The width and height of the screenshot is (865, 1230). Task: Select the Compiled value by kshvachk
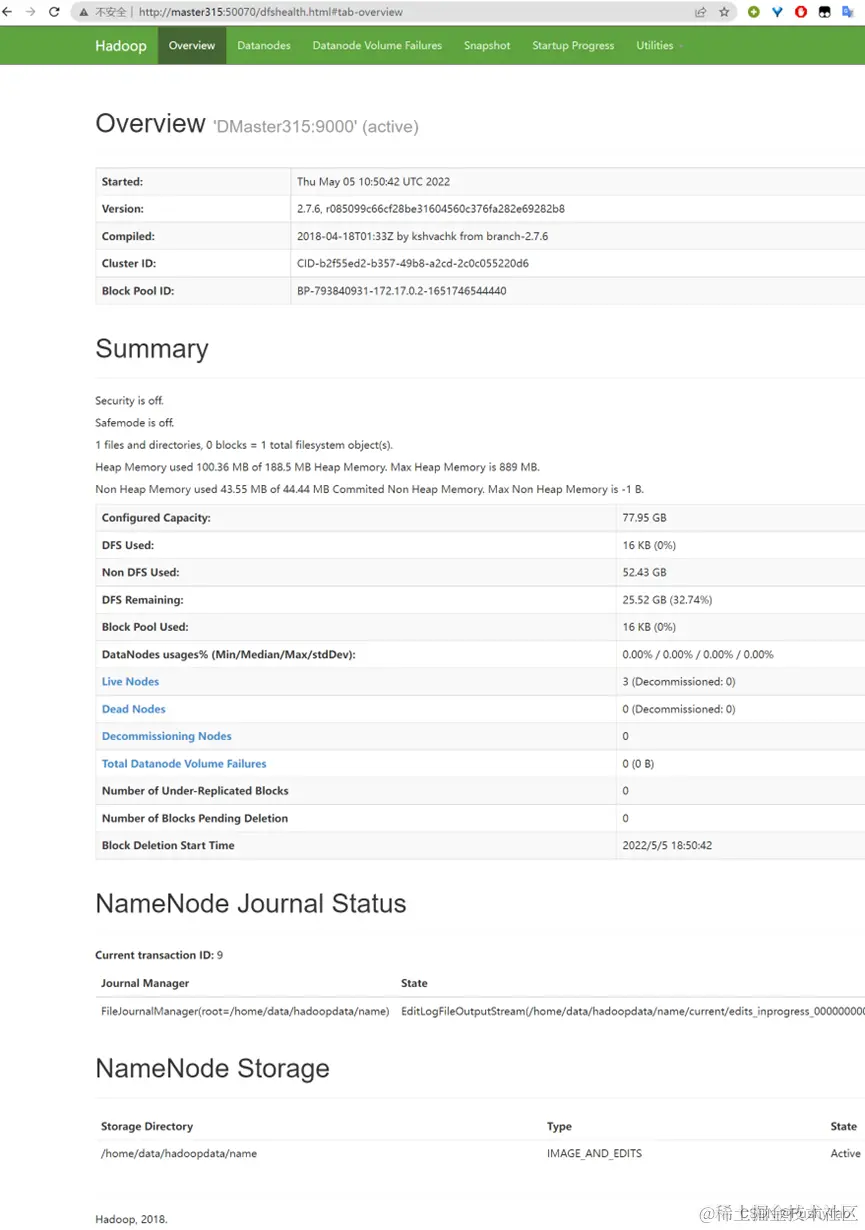pyautogui.click(x=422, y=237)
